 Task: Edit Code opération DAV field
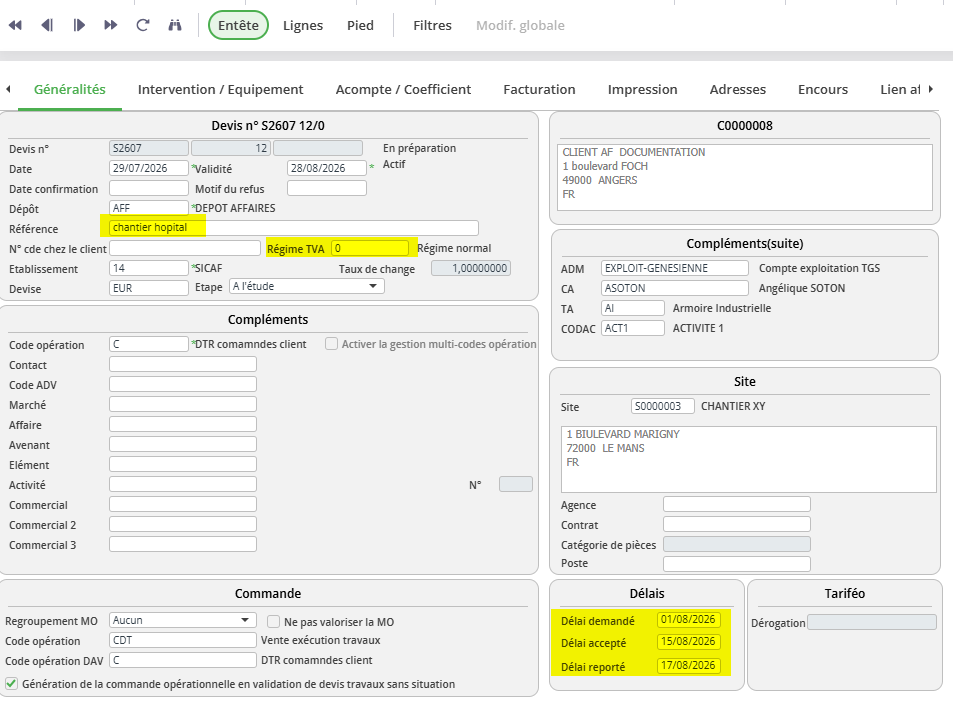pos(183,660)
